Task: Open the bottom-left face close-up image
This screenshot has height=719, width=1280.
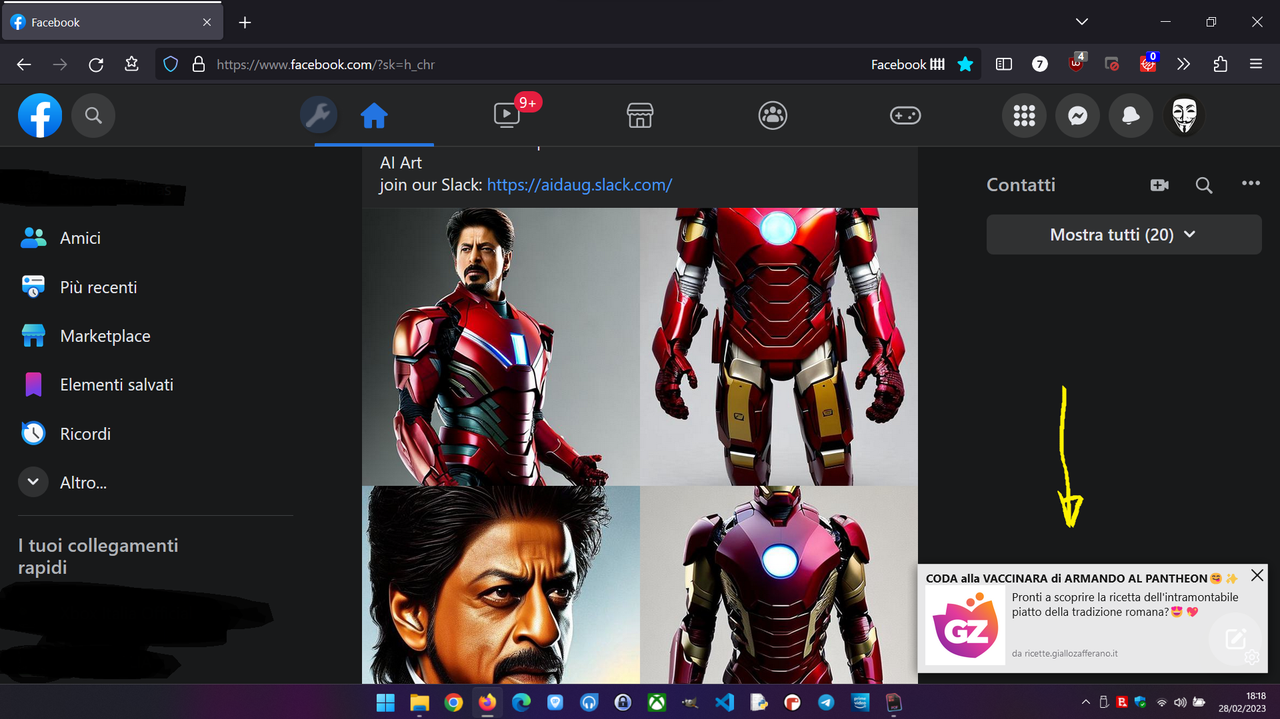Action: coord(500,585)
